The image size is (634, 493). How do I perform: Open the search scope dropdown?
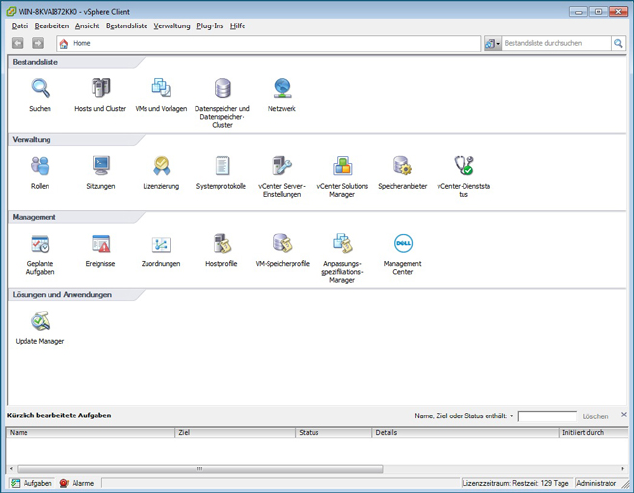(493, 43)
